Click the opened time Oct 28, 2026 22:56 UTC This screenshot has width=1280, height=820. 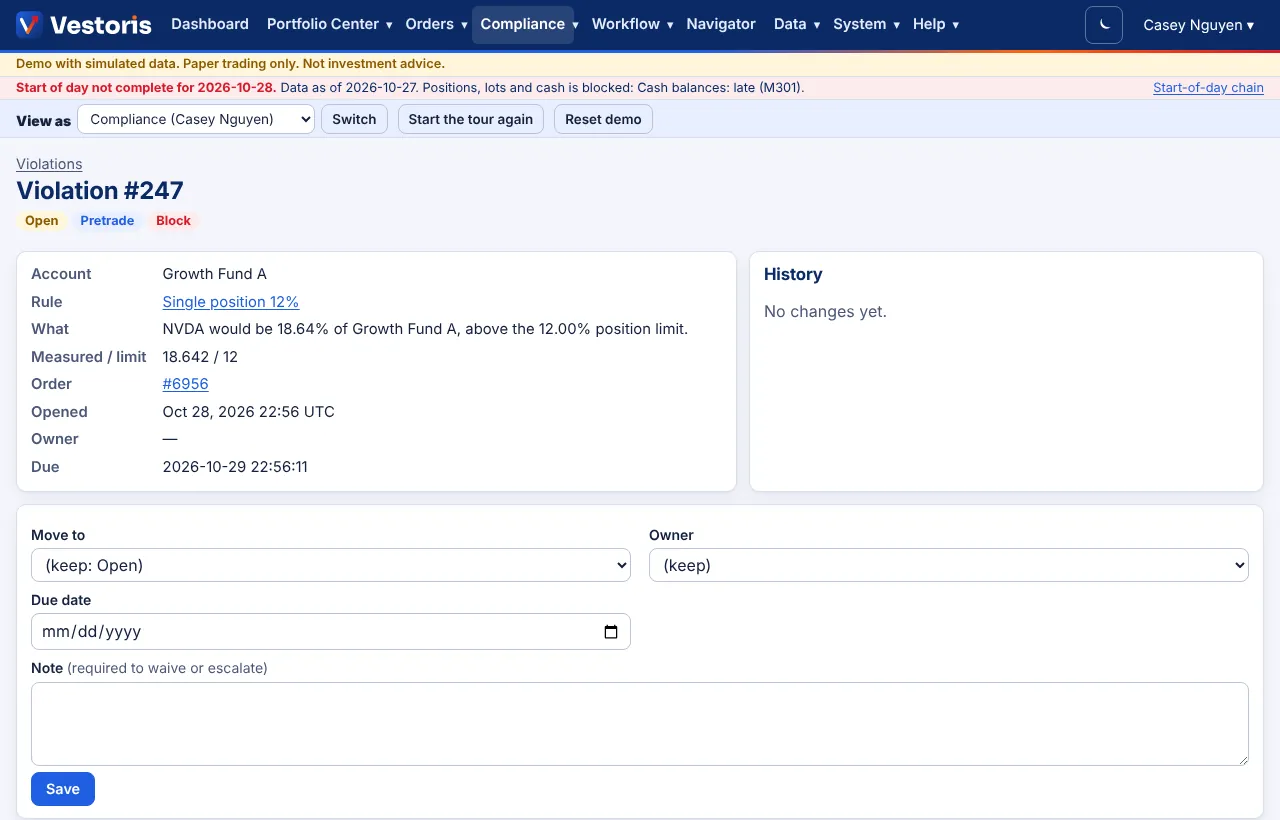(249, 412)
